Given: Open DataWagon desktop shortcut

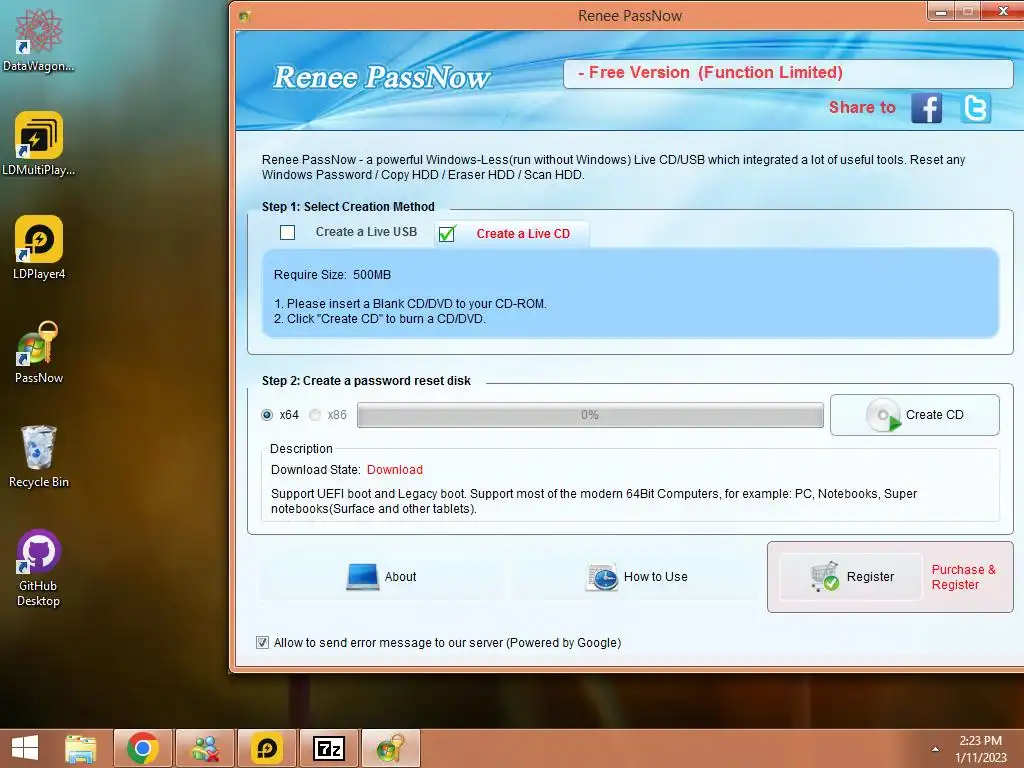Looking at the screenshot, I should tap(39, 40).
